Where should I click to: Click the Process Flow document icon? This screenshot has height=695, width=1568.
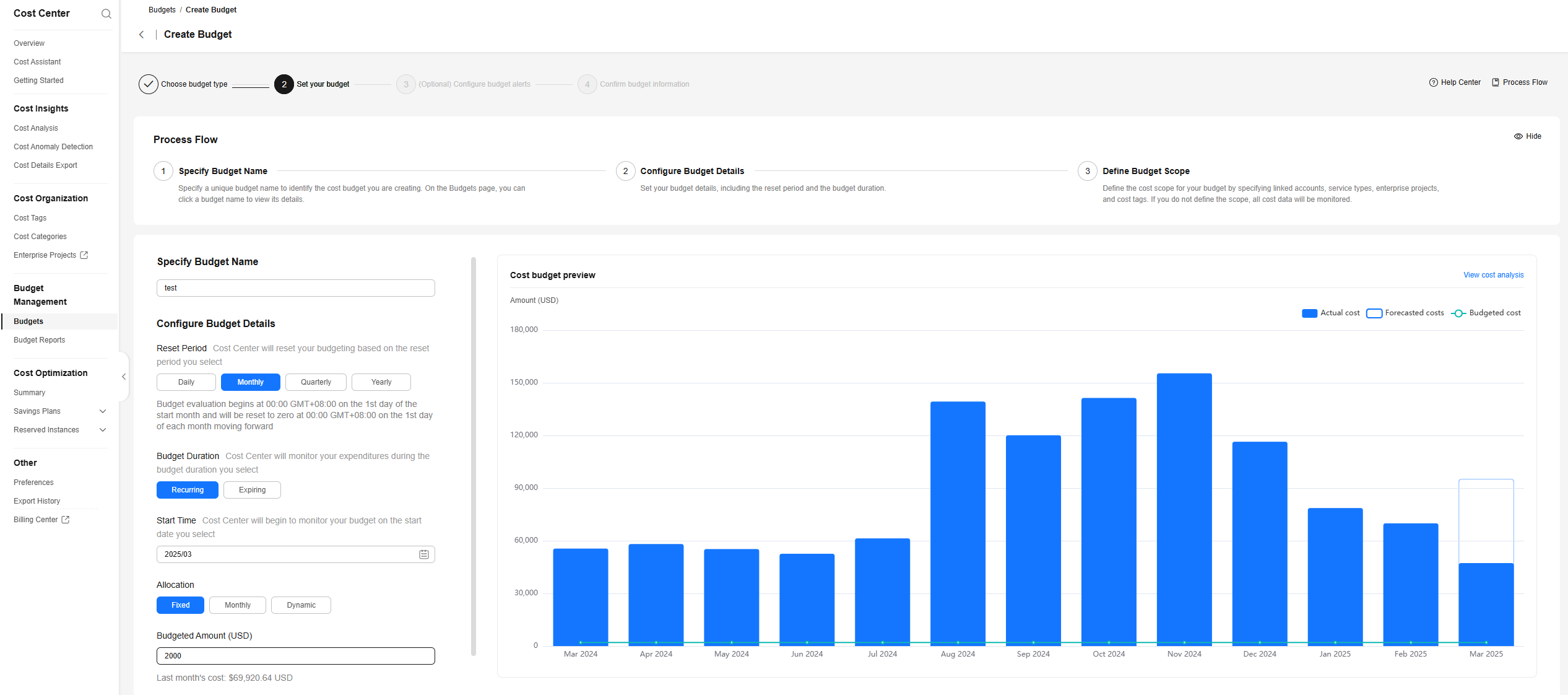pyautogui.click(x=1496, y=82)
